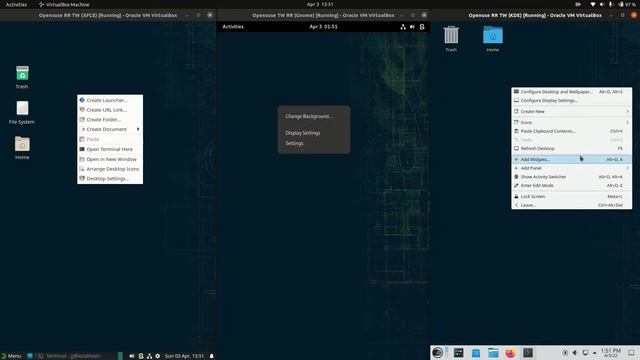Open Desktop Settings from XFCE menu
The image size is (640, 360).
pyautogui.click(x=110, y=179)
